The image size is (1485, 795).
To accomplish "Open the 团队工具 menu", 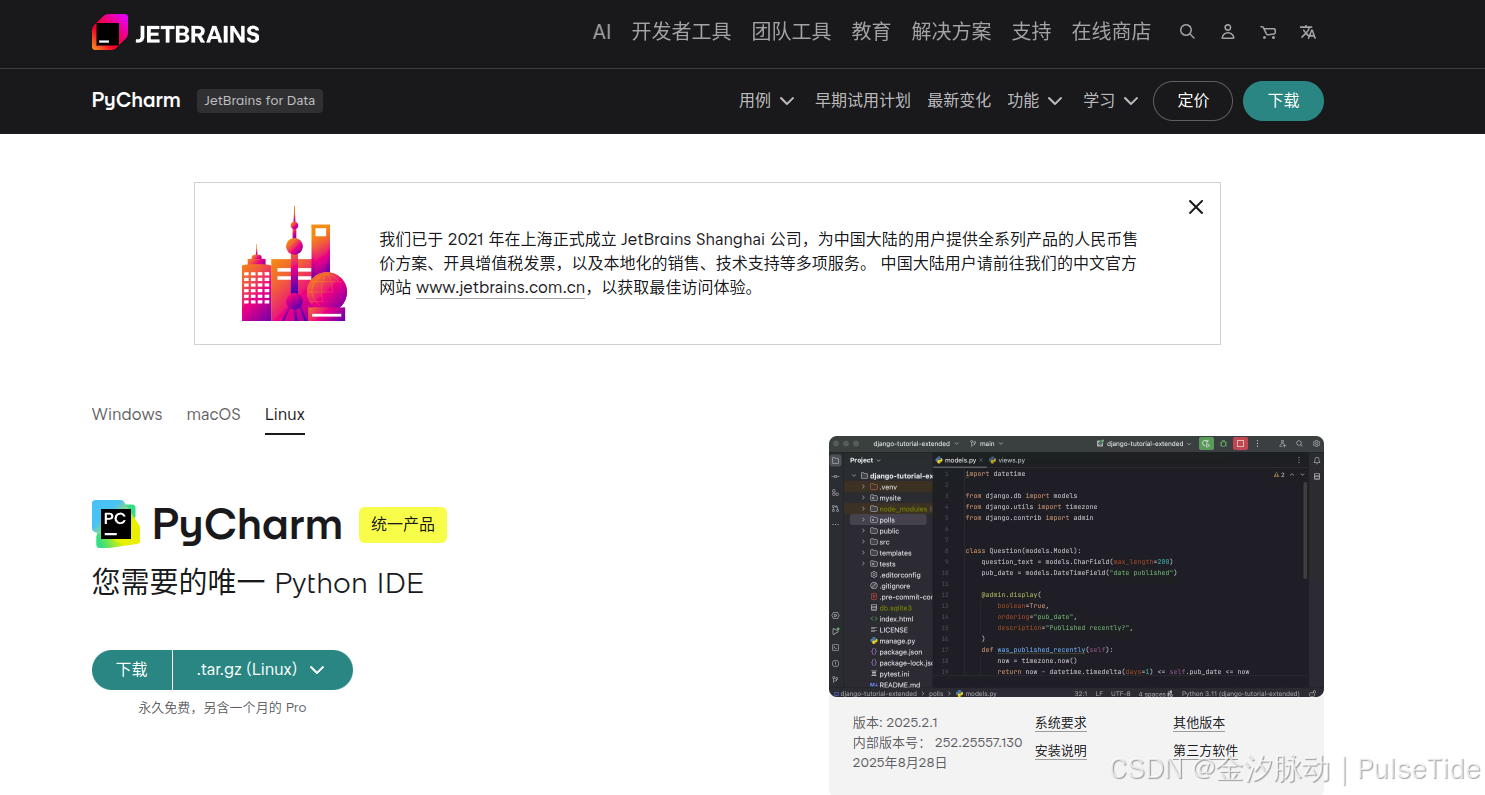I will pyautogui.click(x=791, y=32).
